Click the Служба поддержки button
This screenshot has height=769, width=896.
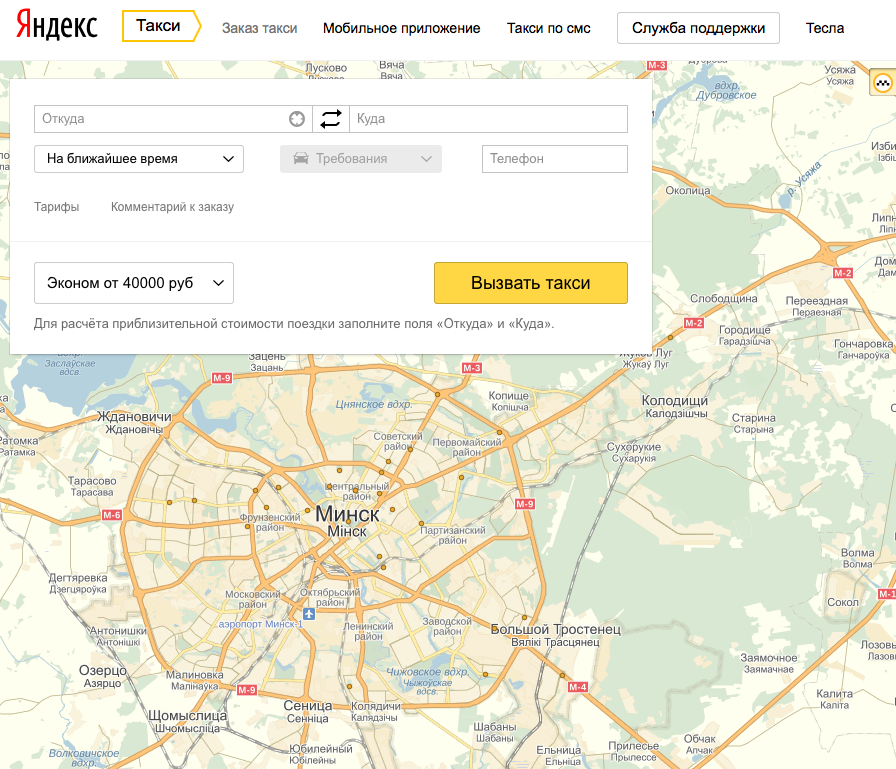pos(698,28)
